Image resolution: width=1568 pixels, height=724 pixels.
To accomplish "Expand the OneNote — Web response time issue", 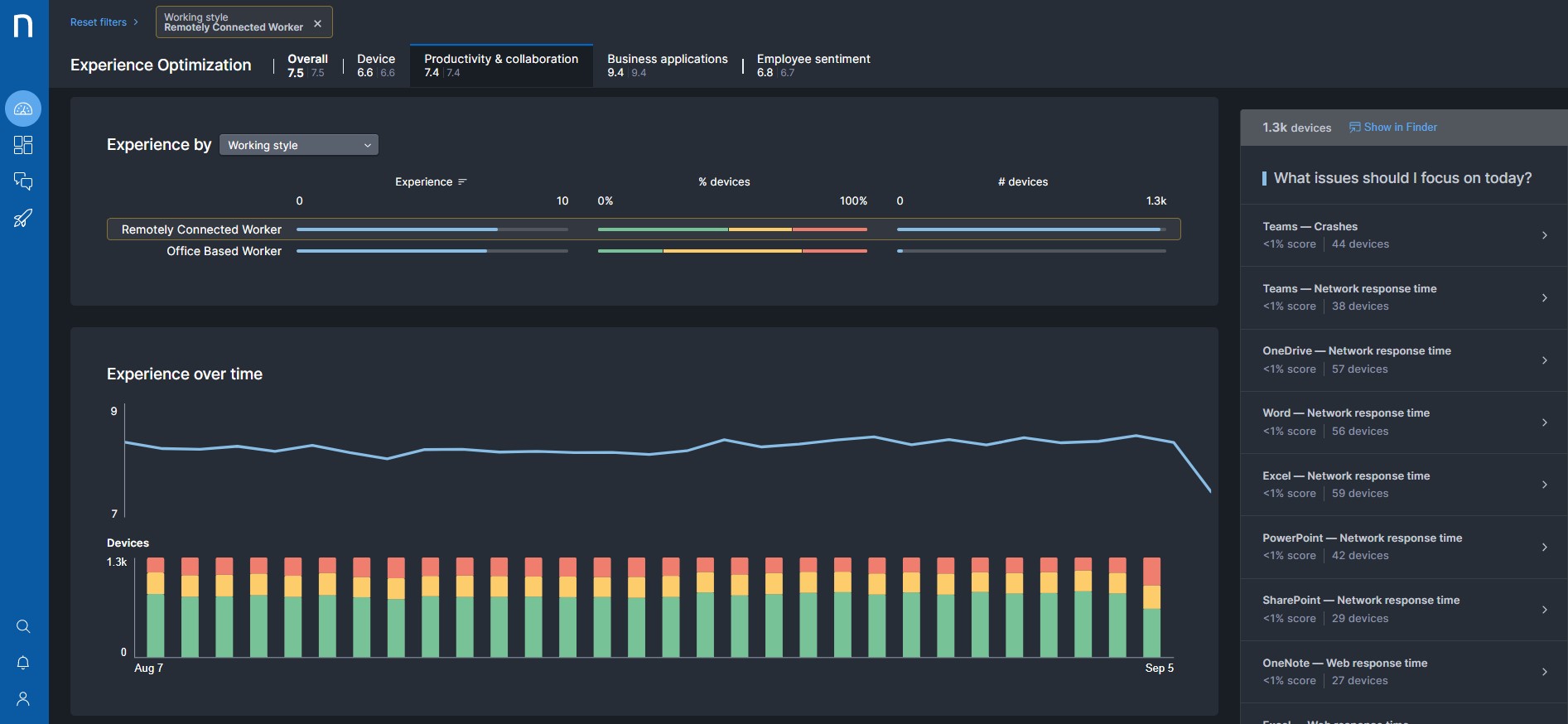I will 1403,672.
